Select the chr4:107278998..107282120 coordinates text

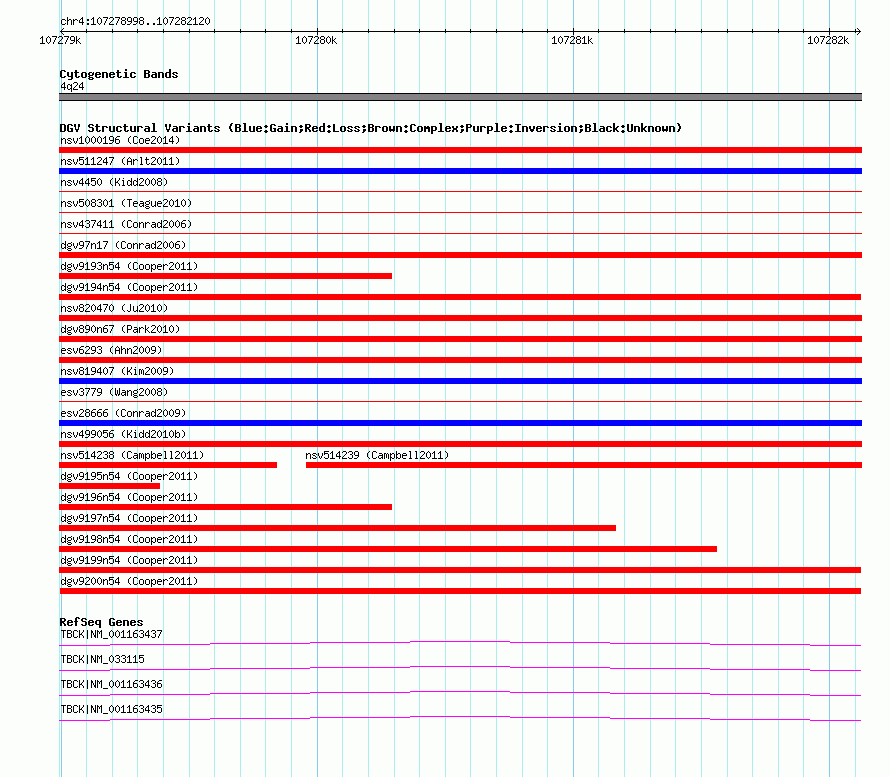point(135,21)
